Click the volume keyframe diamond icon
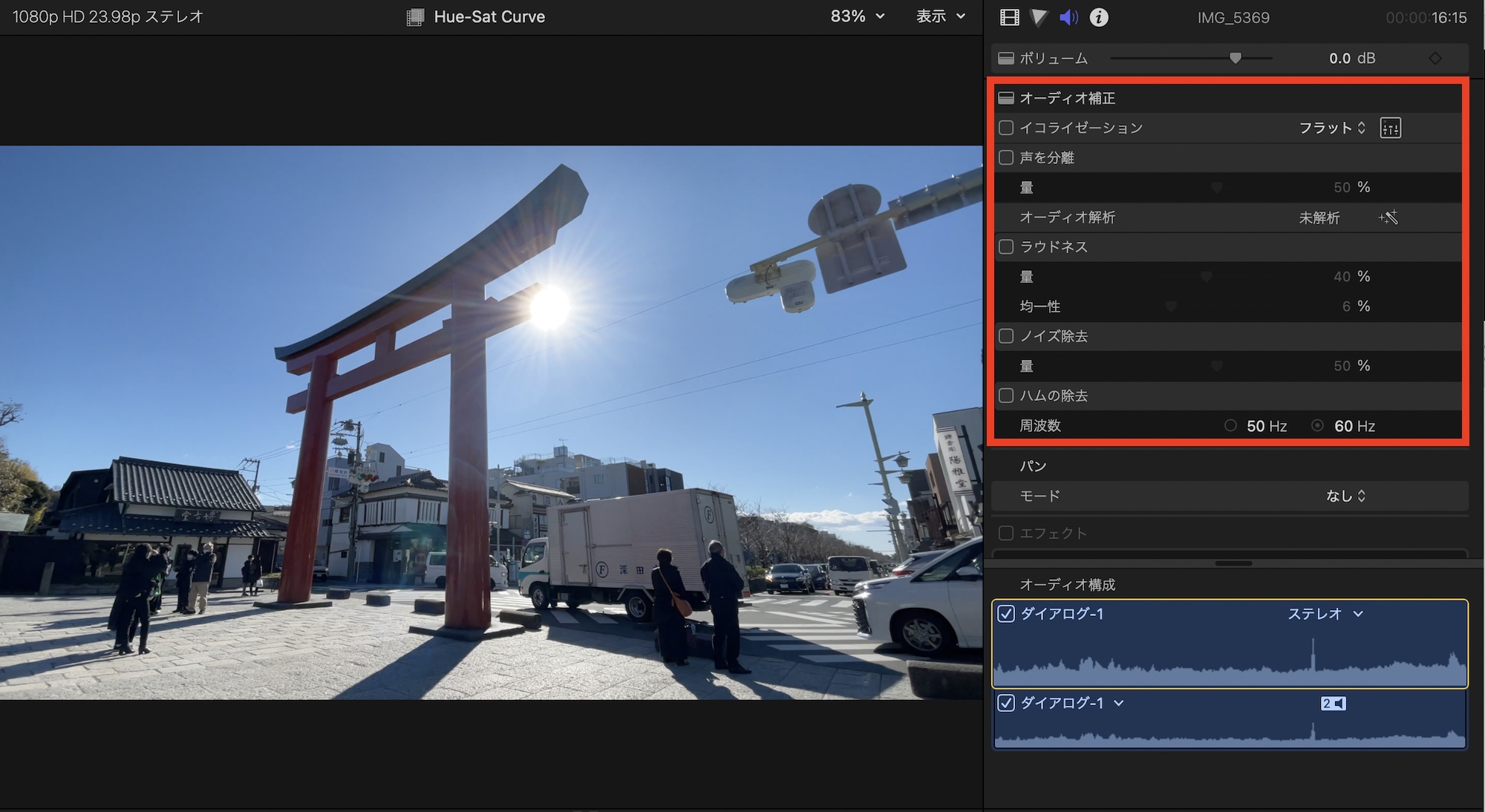 (1435, 58)
